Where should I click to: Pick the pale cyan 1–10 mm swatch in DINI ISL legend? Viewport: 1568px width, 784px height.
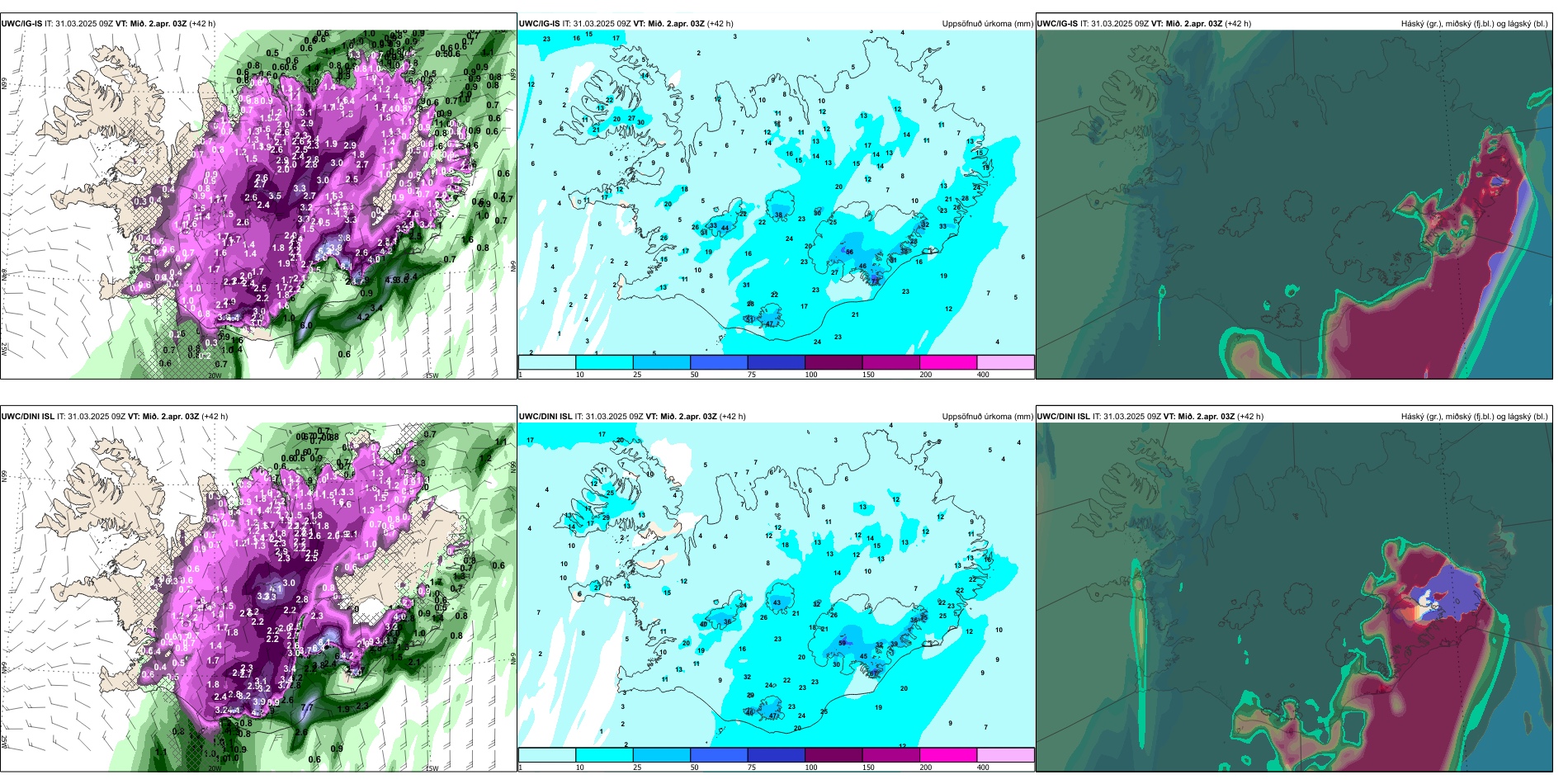point(547,755)
